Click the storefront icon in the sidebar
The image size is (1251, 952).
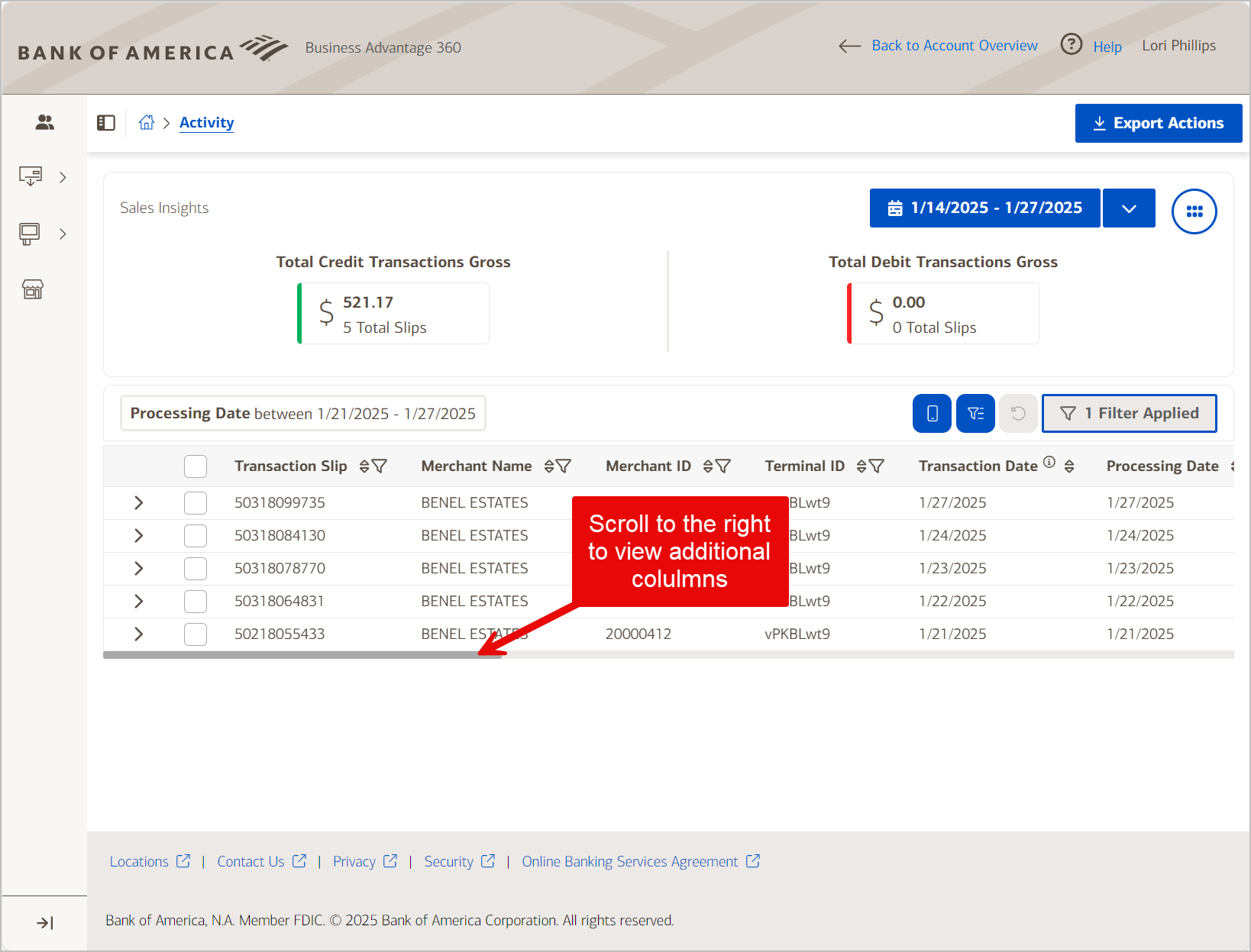(33, 289)
